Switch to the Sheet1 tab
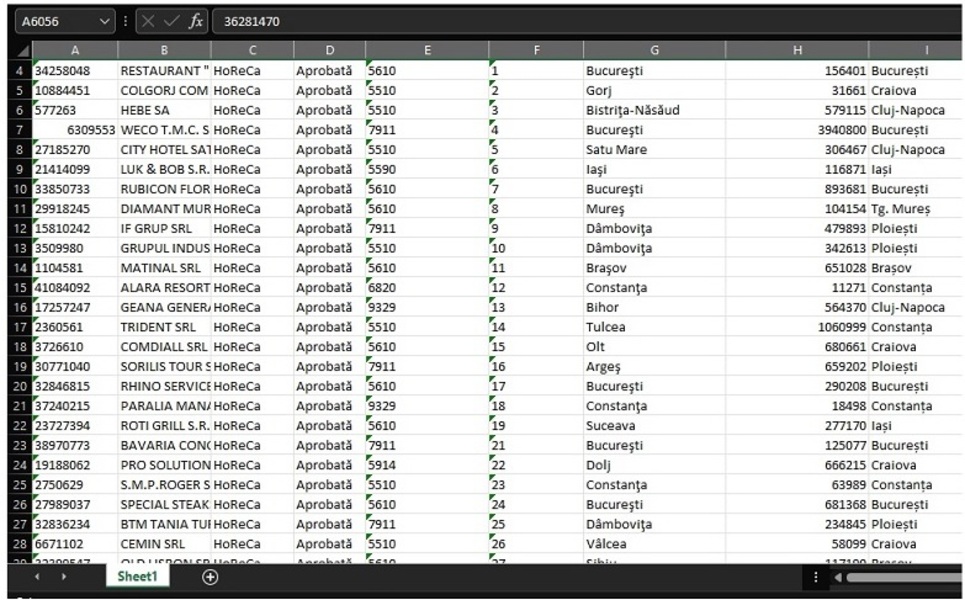This screenshot has width=965, height=600. [137, 577]
